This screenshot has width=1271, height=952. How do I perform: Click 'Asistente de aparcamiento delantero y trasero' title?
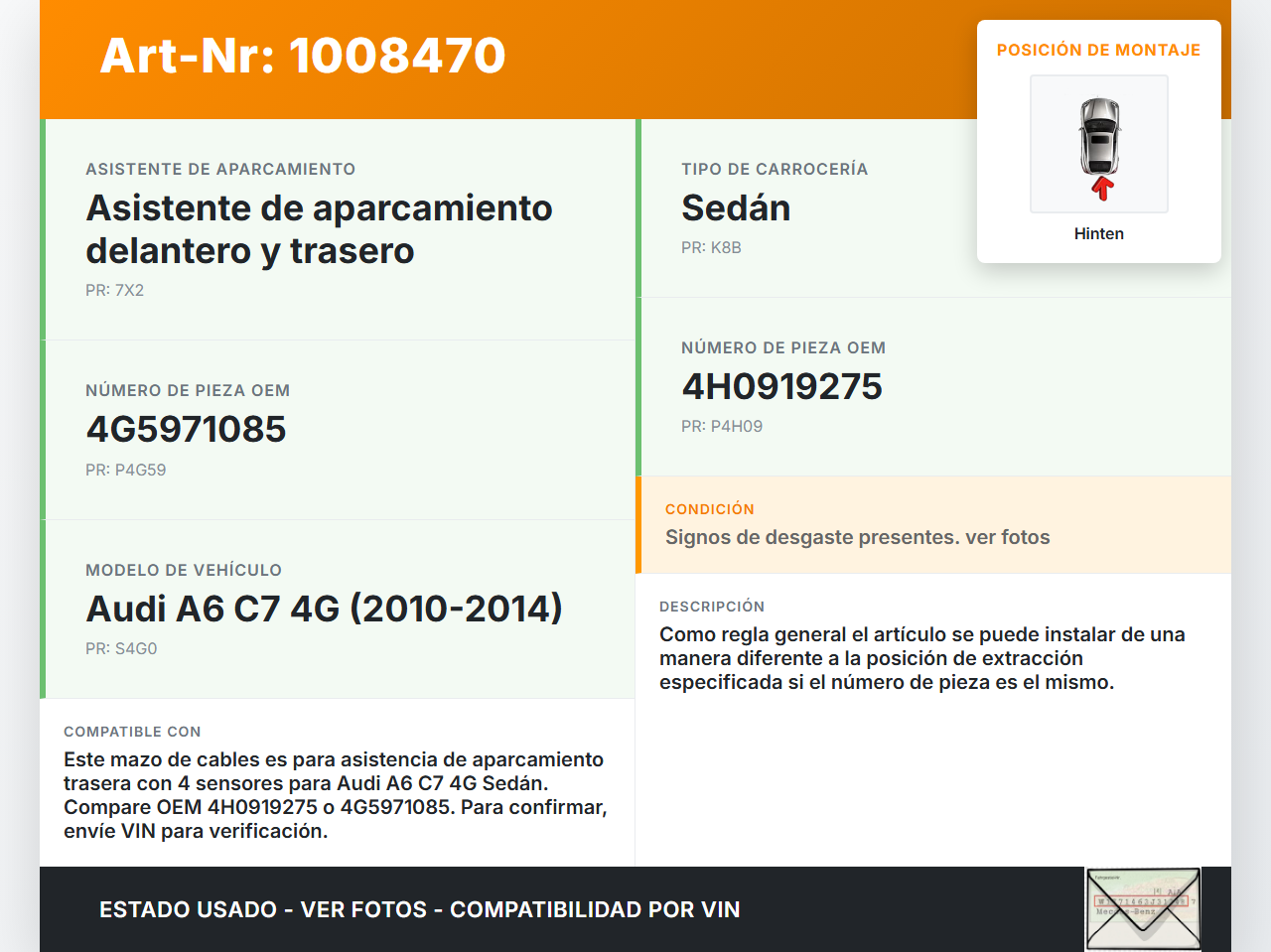[x=320, y=229]
